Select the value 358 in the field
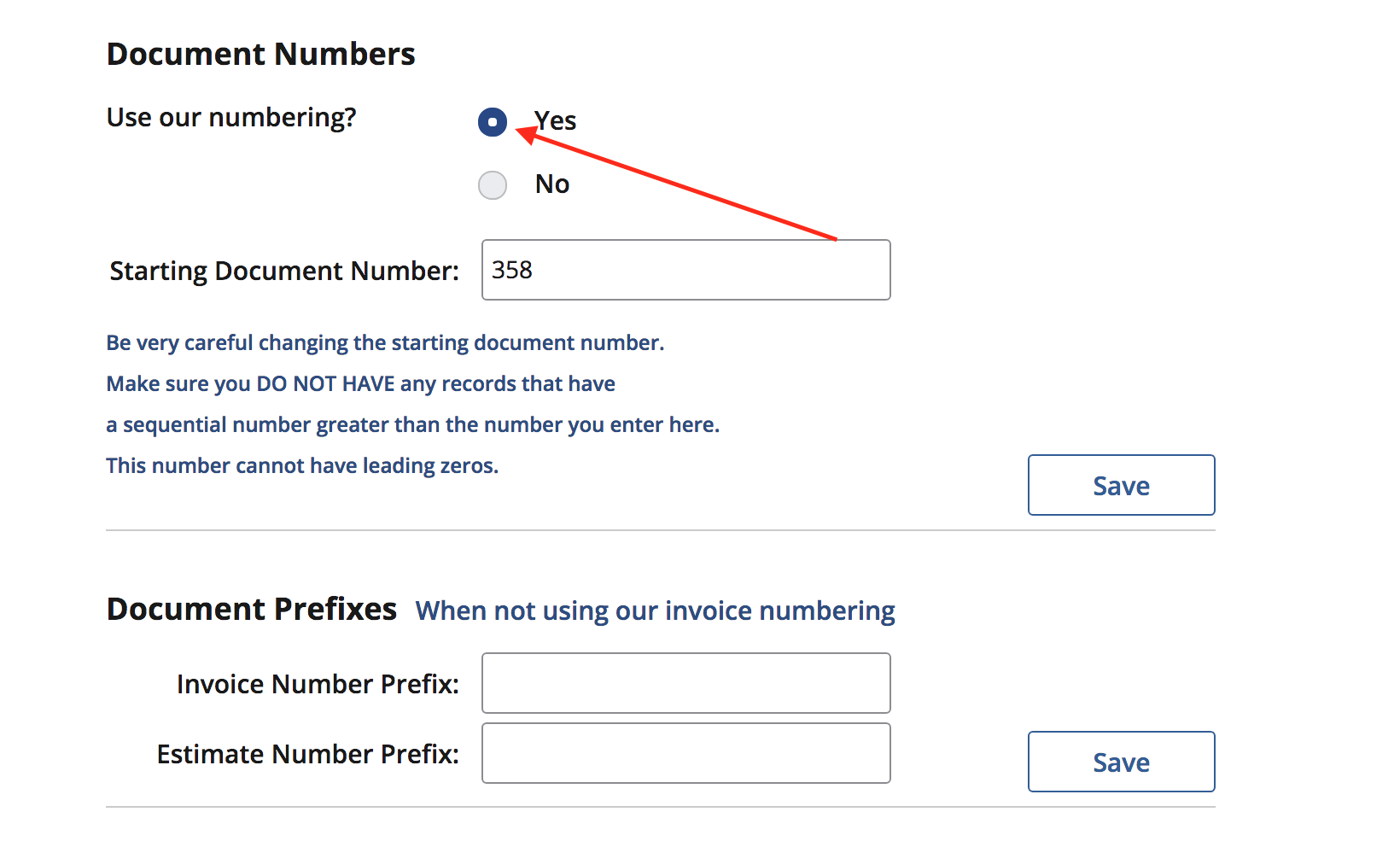This screenshot has width=1400, height=847. 512,270
